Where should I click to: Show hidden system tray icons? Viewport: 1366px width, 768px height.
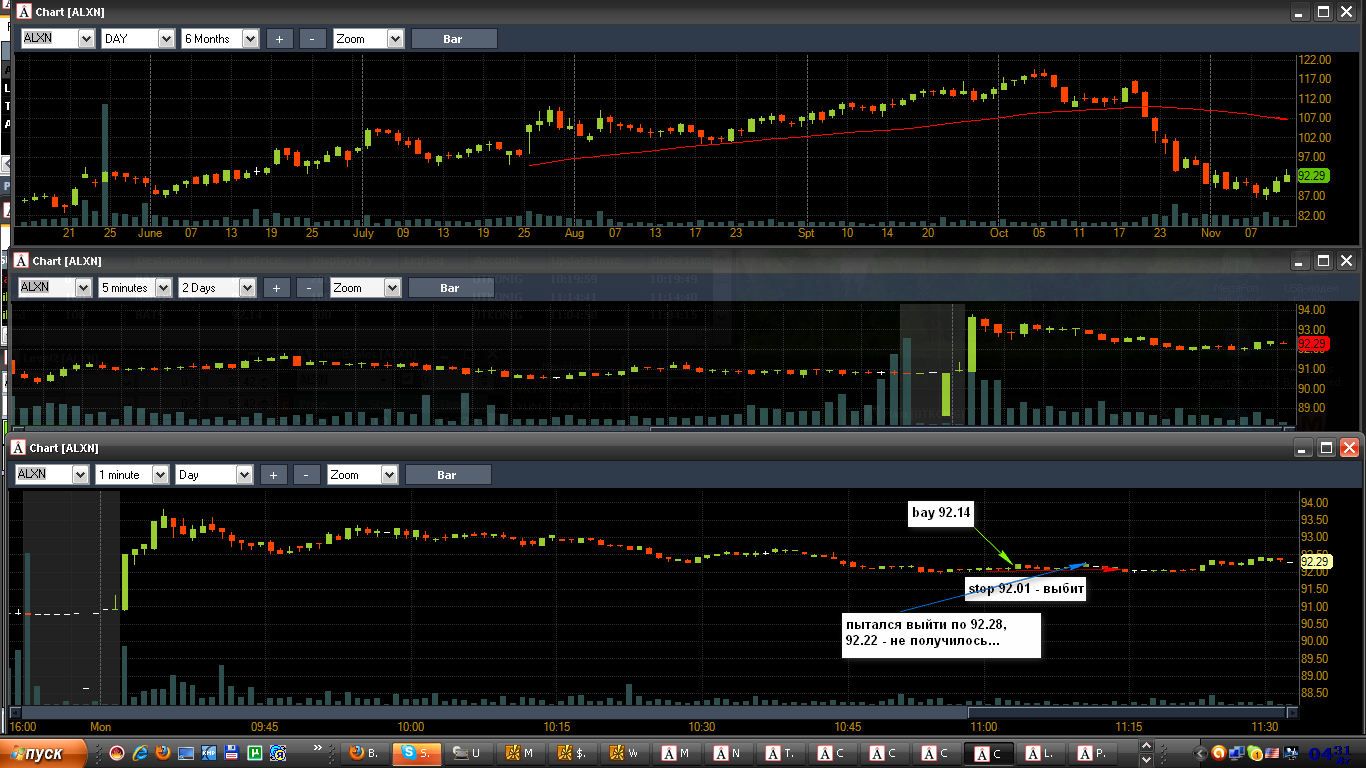pyautogui.click(x=1201, y=752)
